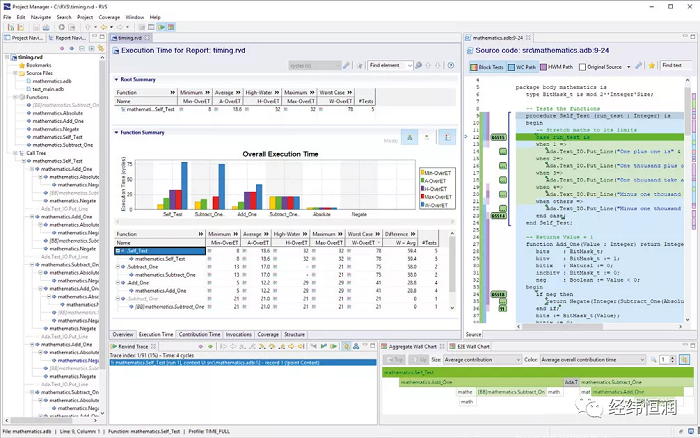Click the Find text input field
This screenshot has width=700, height=438.
[x=676, y=66]
